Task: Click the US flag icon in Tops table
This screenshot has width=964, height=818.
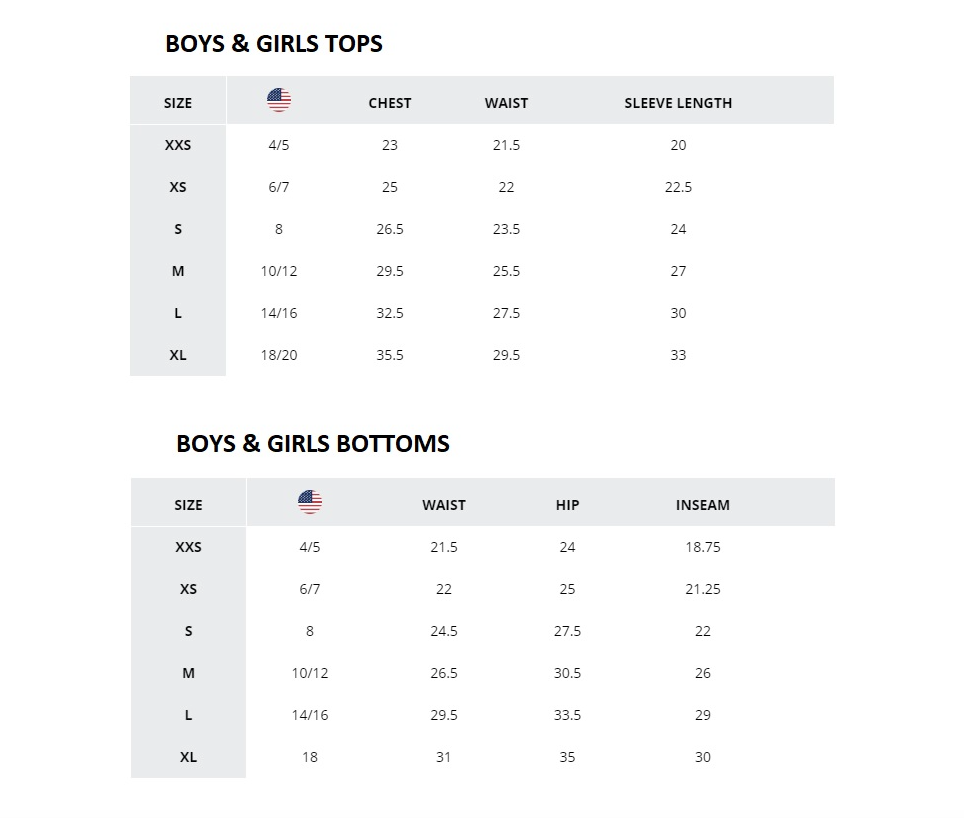Action: tap(279, 100)
